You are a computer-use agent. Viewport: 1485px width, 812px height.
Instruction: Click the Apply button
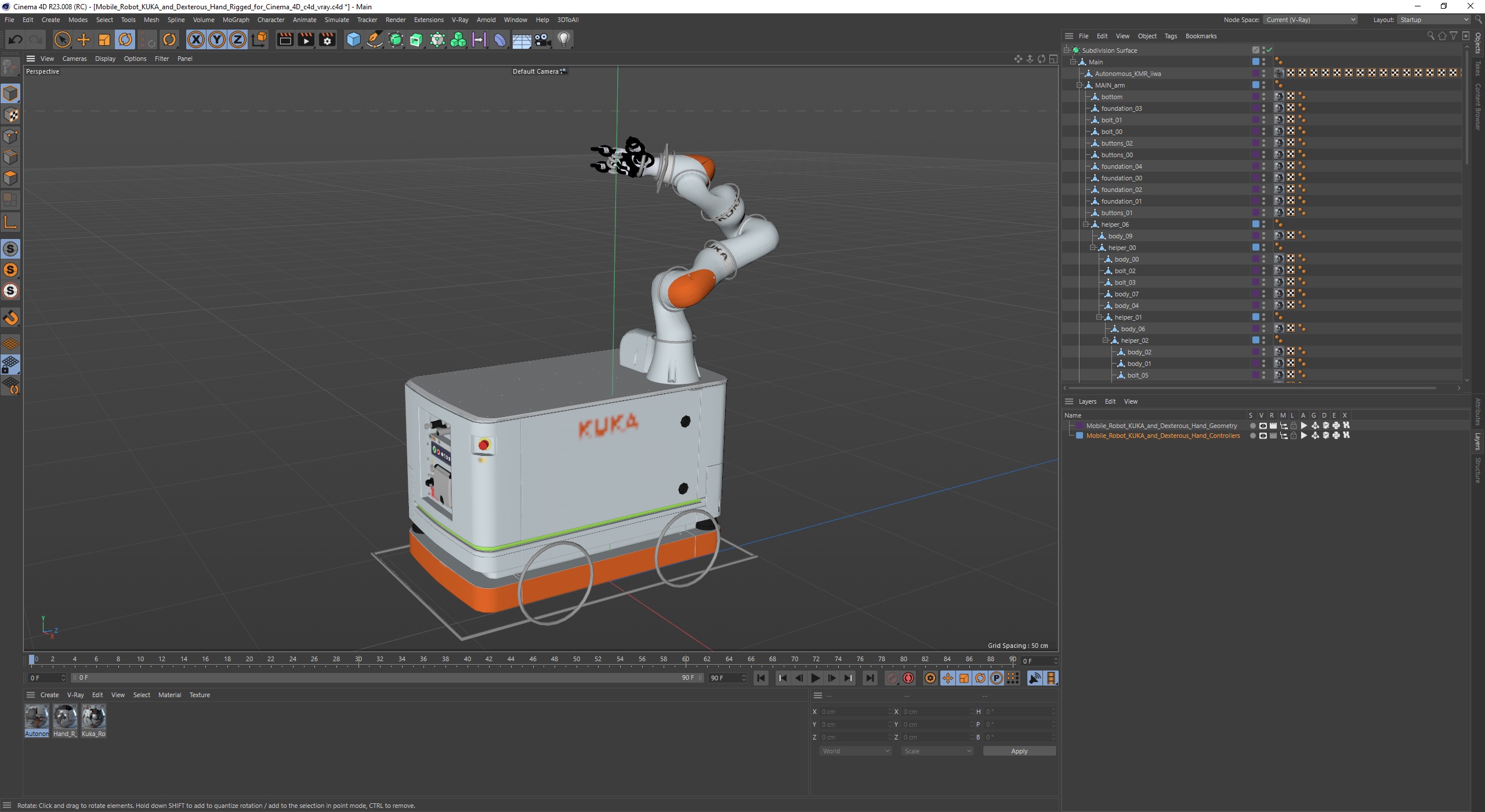(x=1019, y=751)
